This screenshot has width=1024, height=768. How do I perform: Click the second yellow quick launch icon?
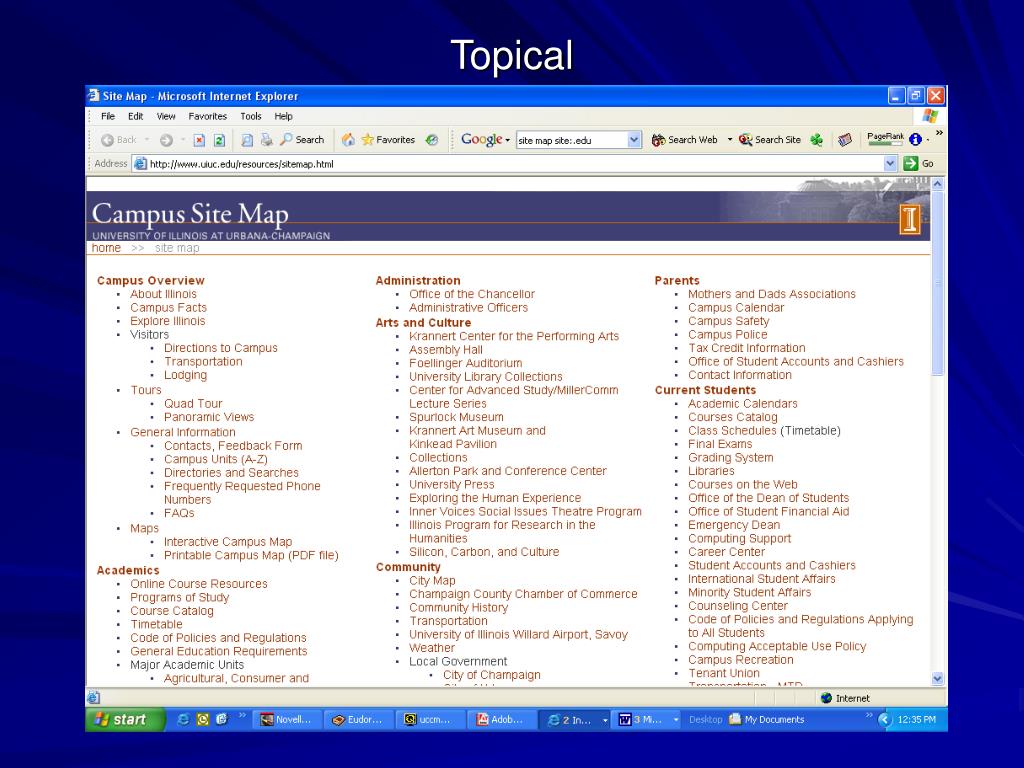point(203,719)
